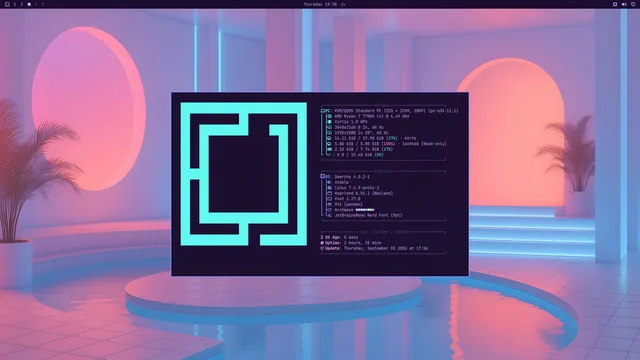Click the 941 (pacman) packages text
The height and width of the screenshot is (360, 640).
pyautogui.click(x=348, y=204)
